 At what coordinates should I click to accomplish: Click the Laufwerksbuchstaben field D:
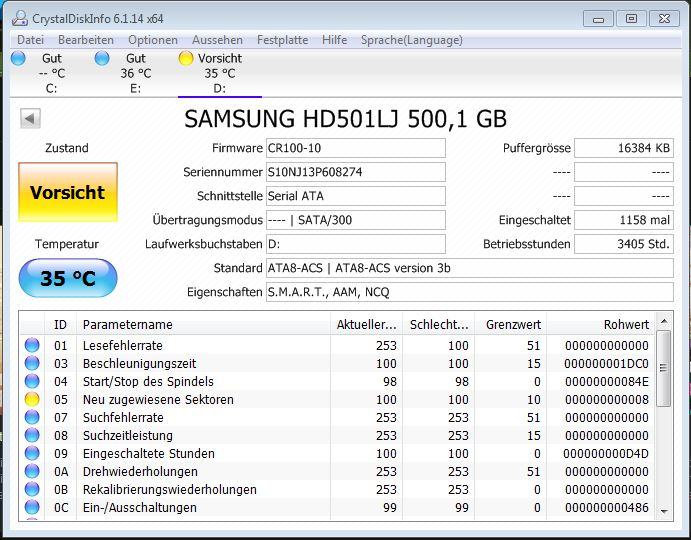(356, 244)
